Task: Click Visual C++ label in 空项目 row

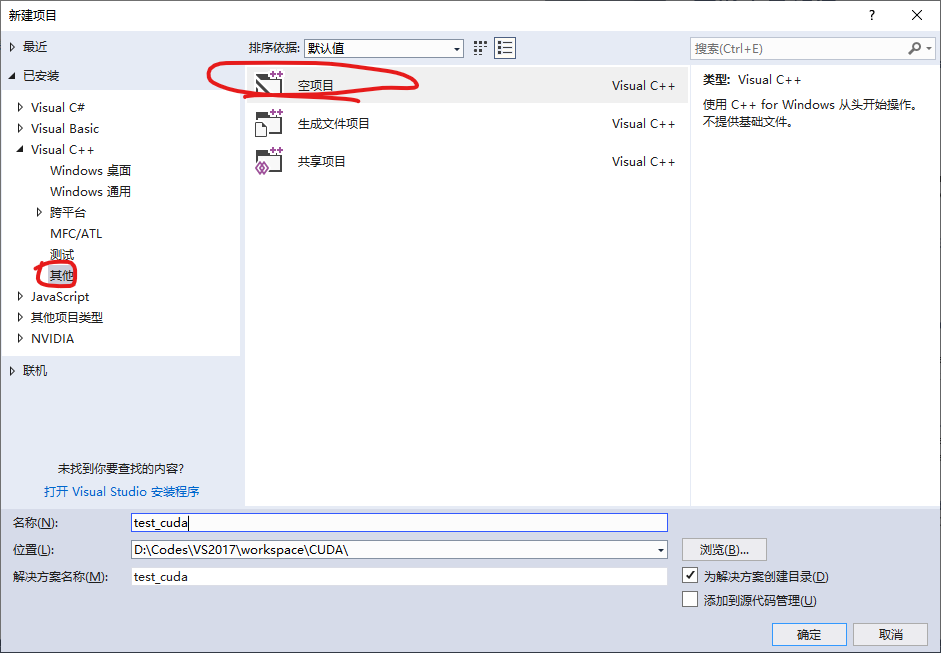Action: coord(643,86)
